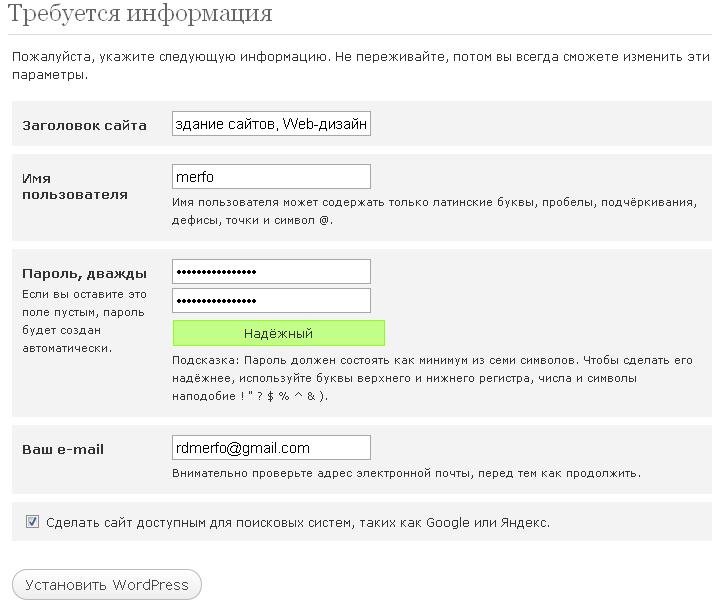The height and width of the screenshot is (604, 721).
Task: Click the site title input field
Action: [x=271, y=124]
